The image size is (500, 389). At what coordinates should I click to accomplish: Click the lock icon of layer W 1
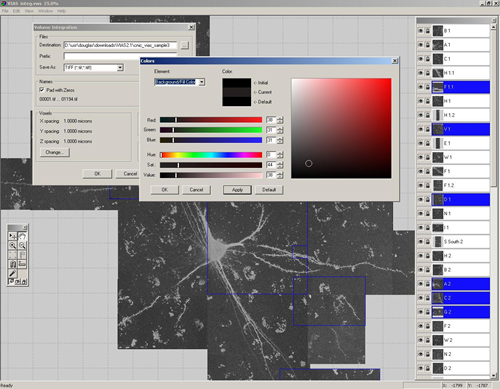pos(427,157)
